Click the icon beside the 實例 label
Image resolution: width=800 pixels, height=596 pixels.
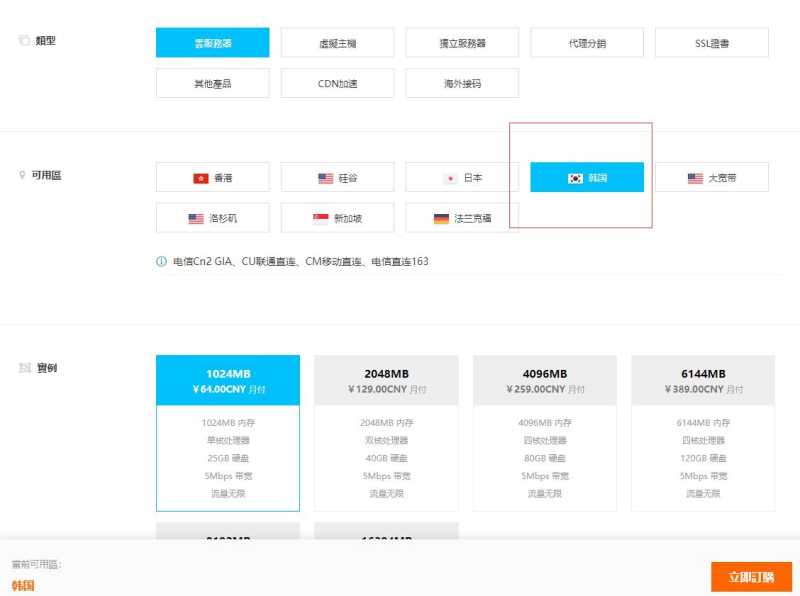pos(25,367)
